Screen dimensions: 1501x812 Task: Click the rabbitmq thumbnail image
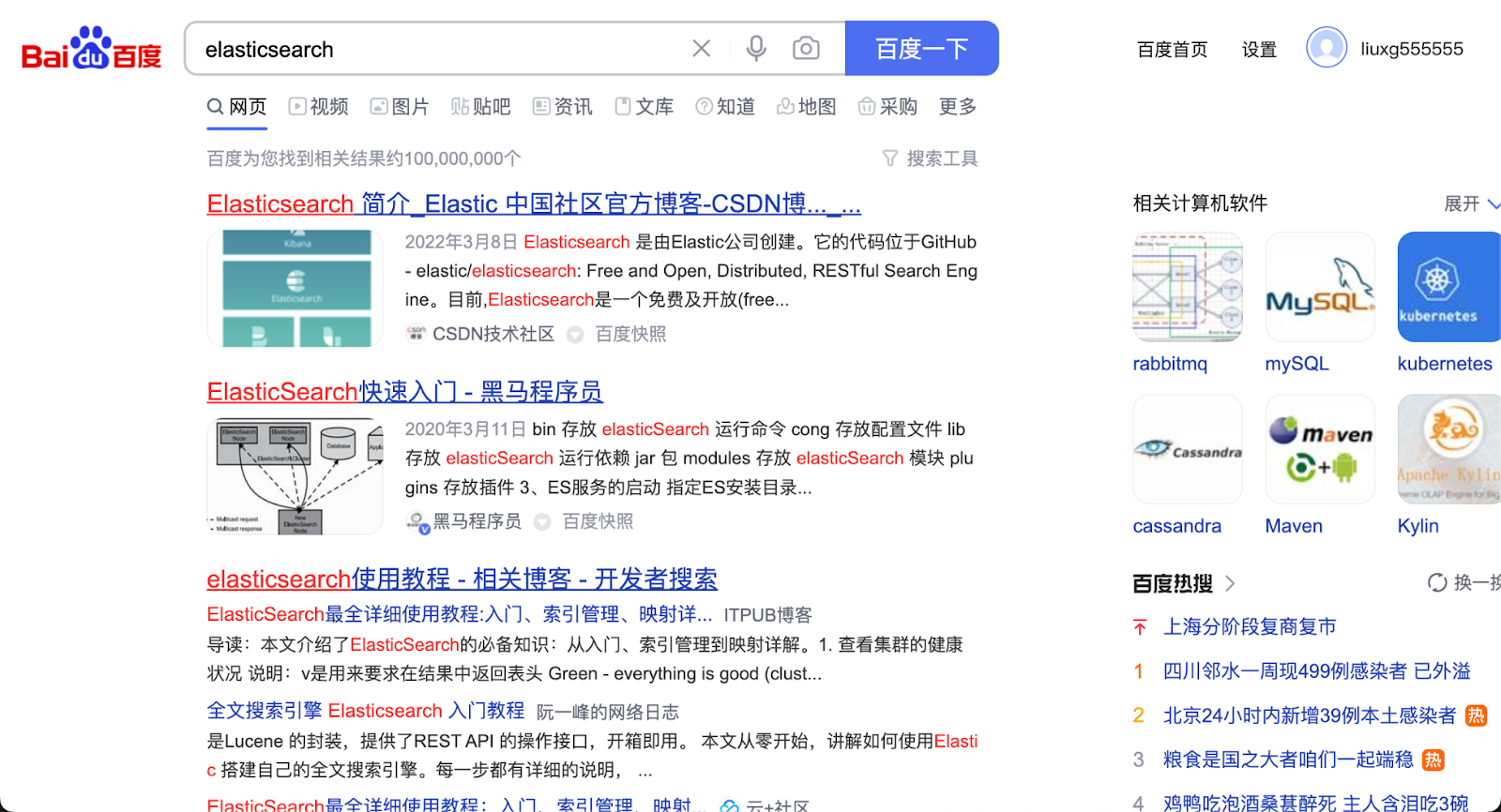pyautogui.click(x=1188, y=287)
